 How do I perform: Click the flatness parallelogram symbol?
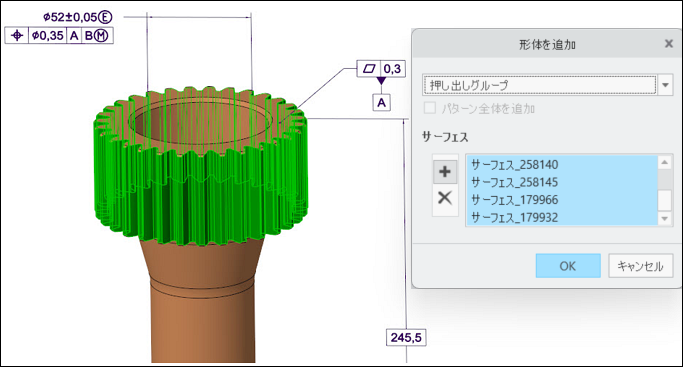(x=369, y=68)
